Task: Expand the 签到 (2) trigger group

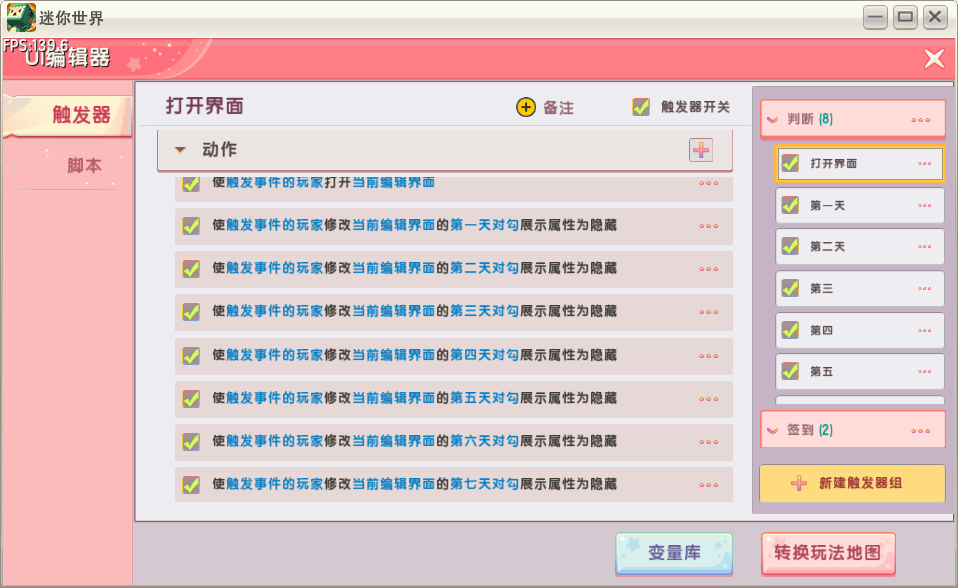Action: click(773, 431)
